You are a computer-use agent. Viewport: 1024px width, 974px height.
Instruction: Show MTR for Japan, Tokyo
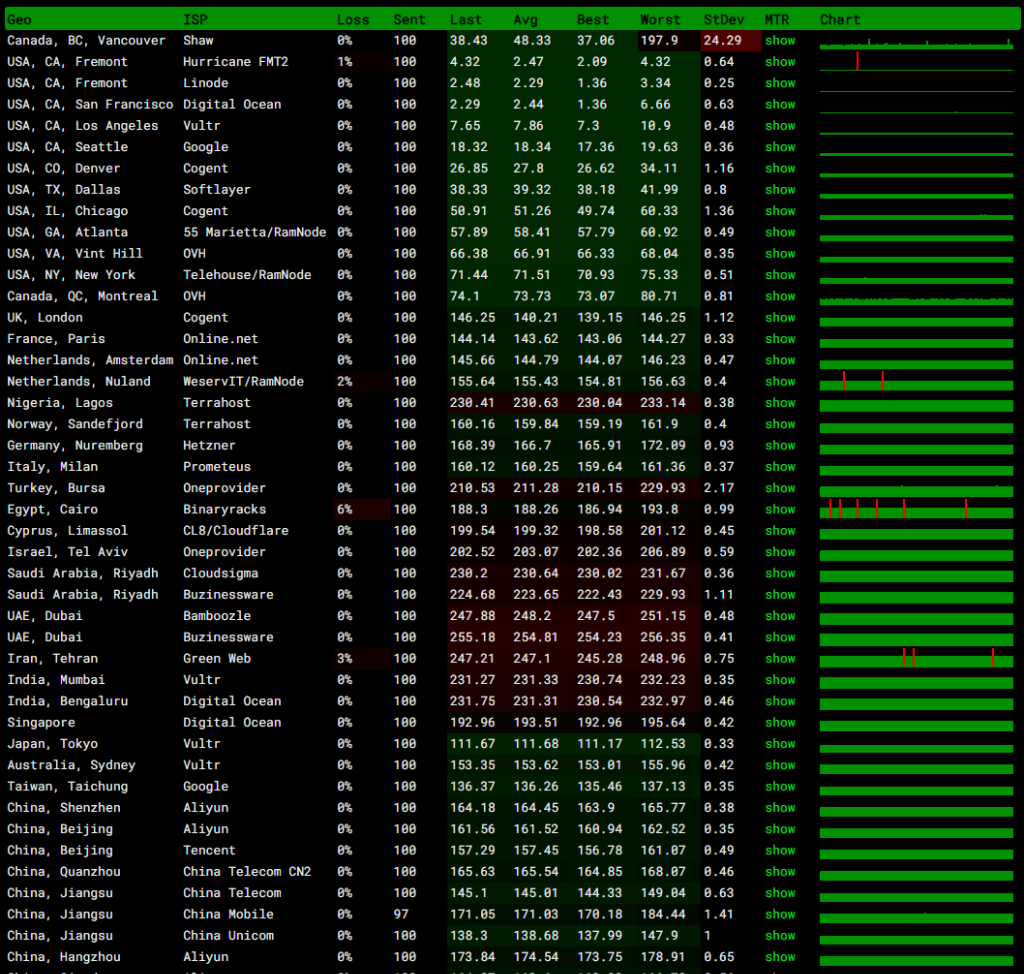click(780, 744)
